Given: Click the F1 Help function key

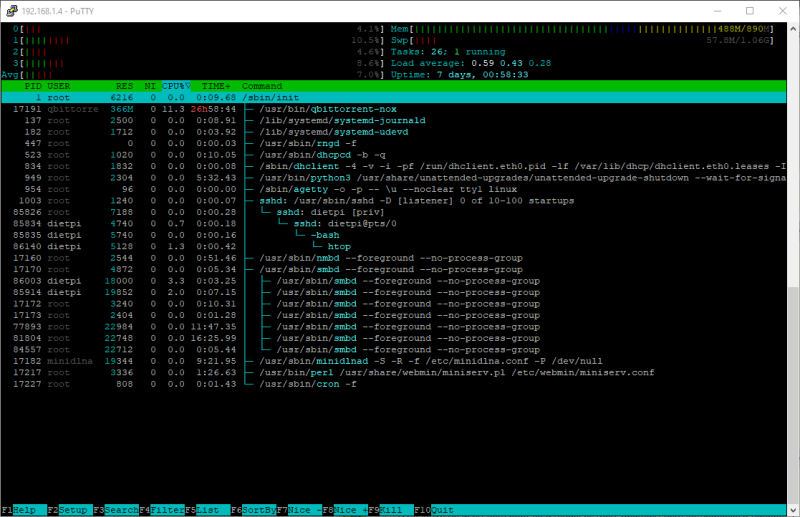Looking at the screenshot, I should pyautogui.click(x=24, y=510).
